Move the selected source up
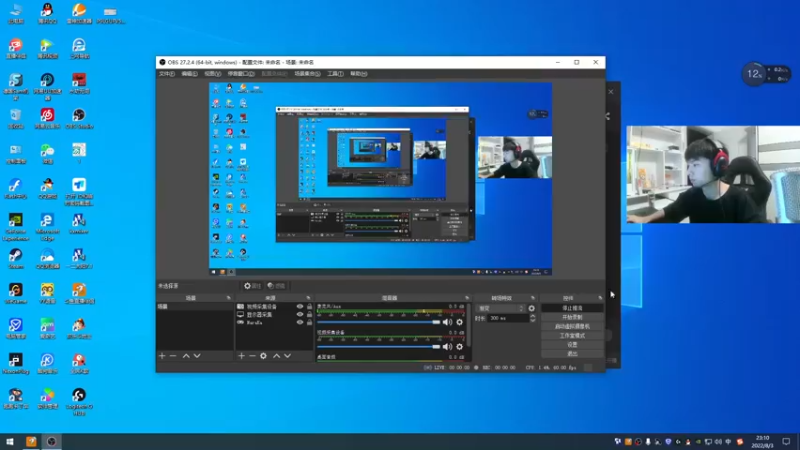 coord(277,356)
